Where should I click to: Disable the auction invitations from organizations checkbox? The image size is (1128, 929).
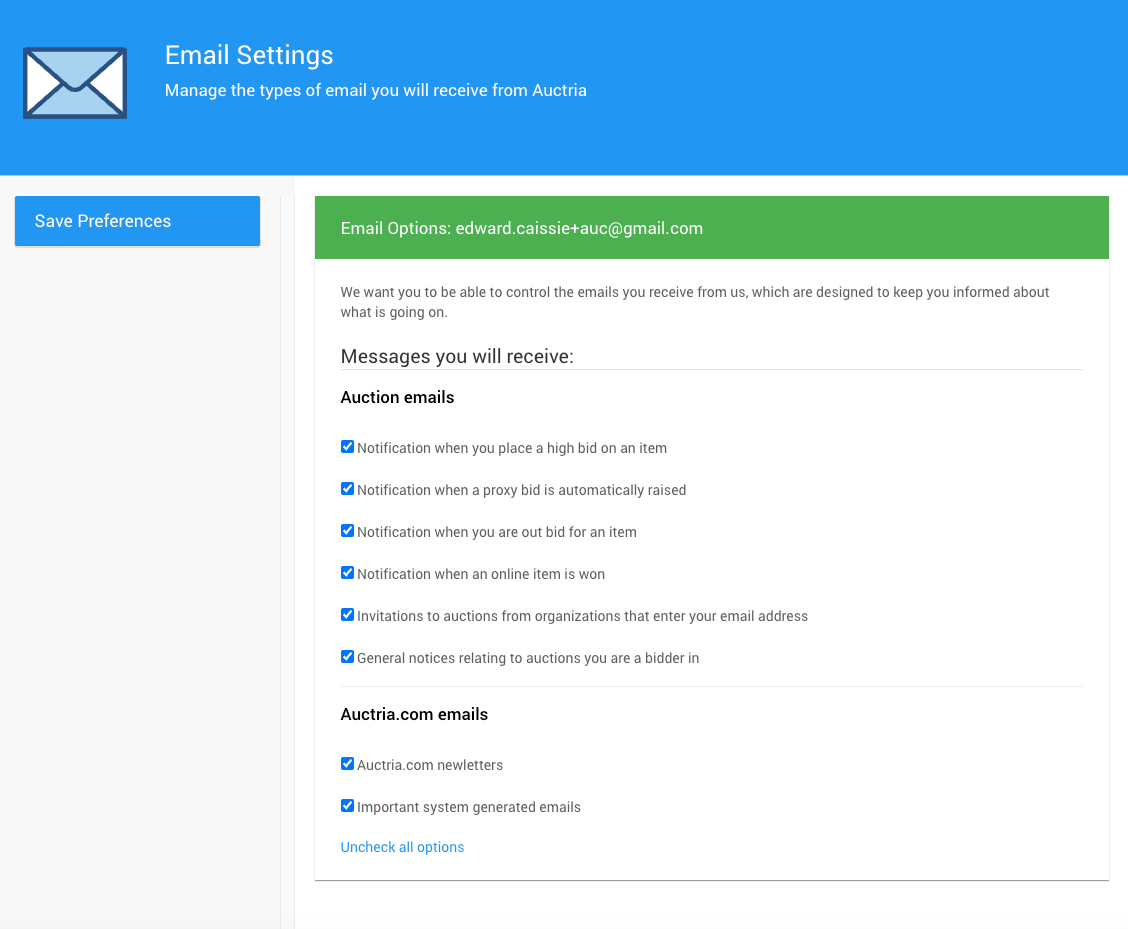click(x=348, y=615)
